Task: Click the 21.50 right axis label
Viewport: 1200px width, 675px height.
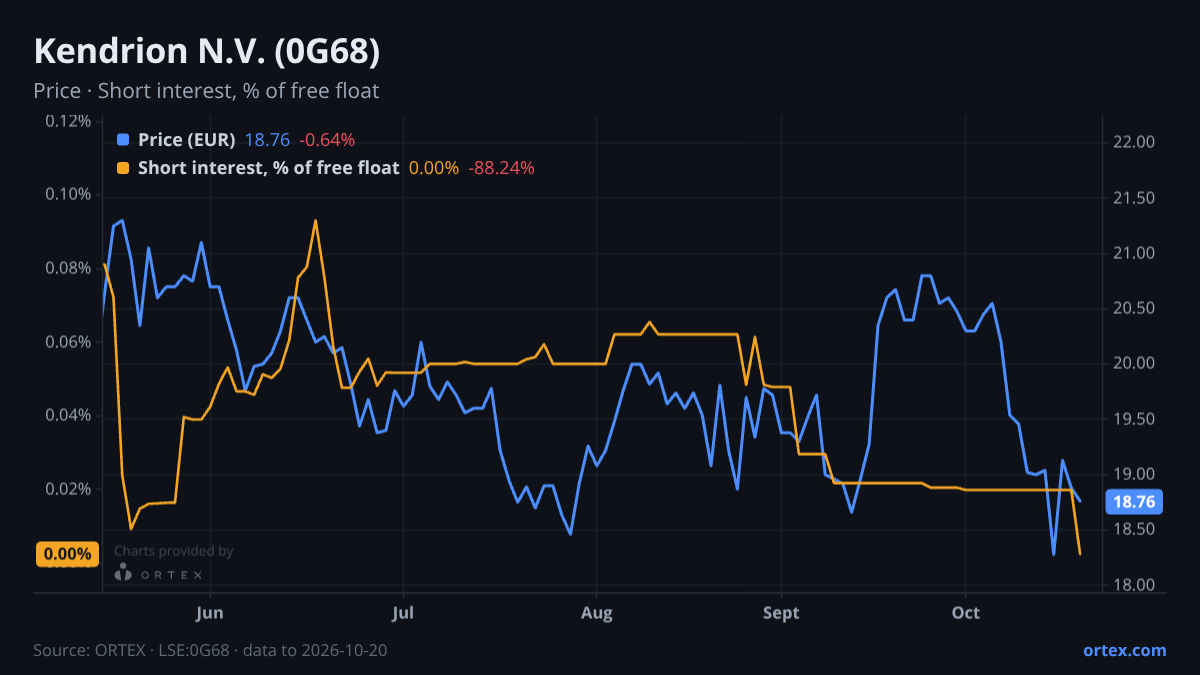Action: (x=1134, y=198)
